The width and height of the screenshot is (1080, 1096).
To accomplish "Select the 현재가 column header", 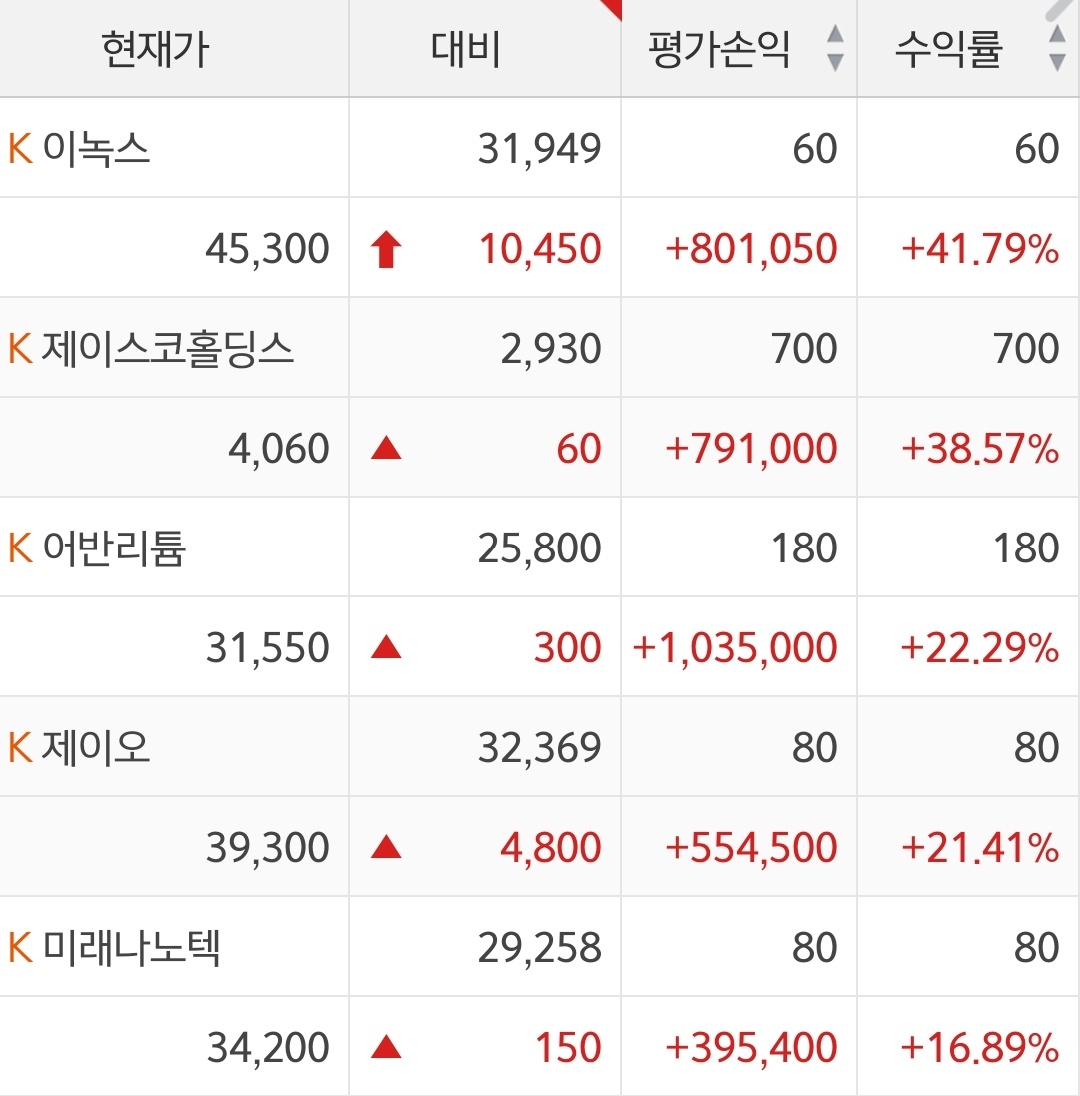I will tap(155, 48).
